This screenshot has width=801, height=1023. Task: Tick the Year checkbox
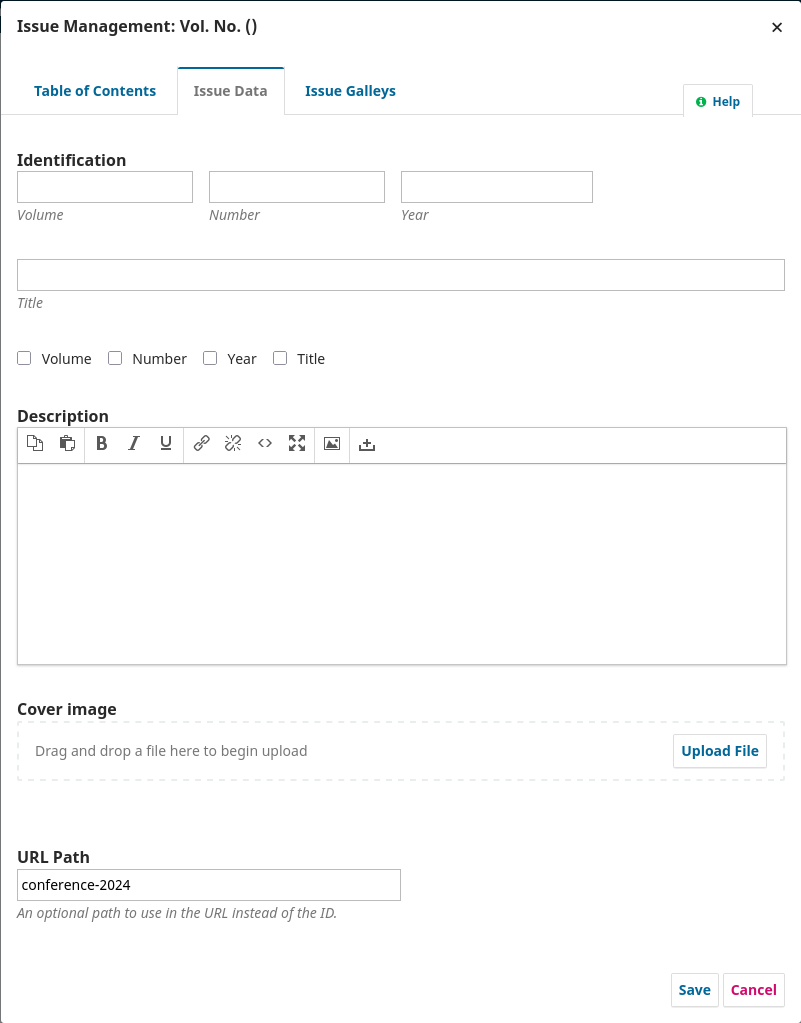coord(210,358)
